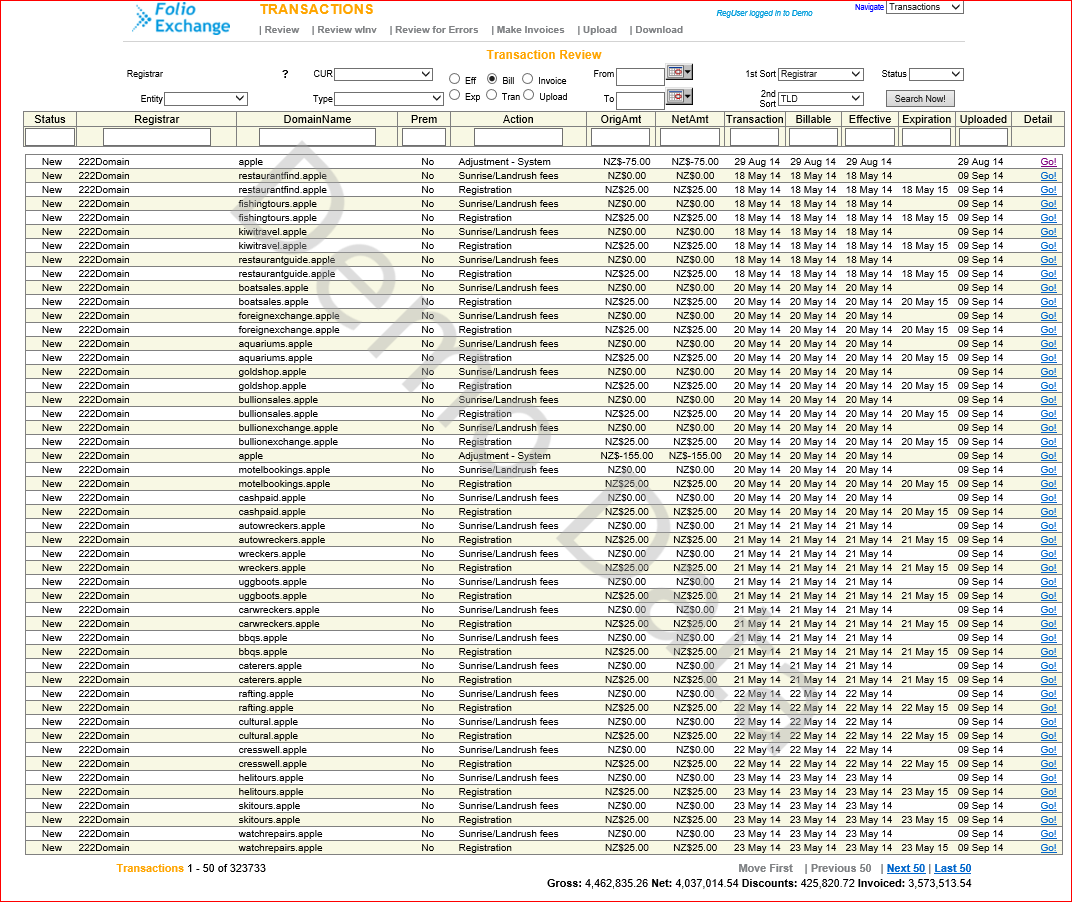1072x902 pixels.
Task: Select the Invoice radio button
Action: (x=528, y=79)
